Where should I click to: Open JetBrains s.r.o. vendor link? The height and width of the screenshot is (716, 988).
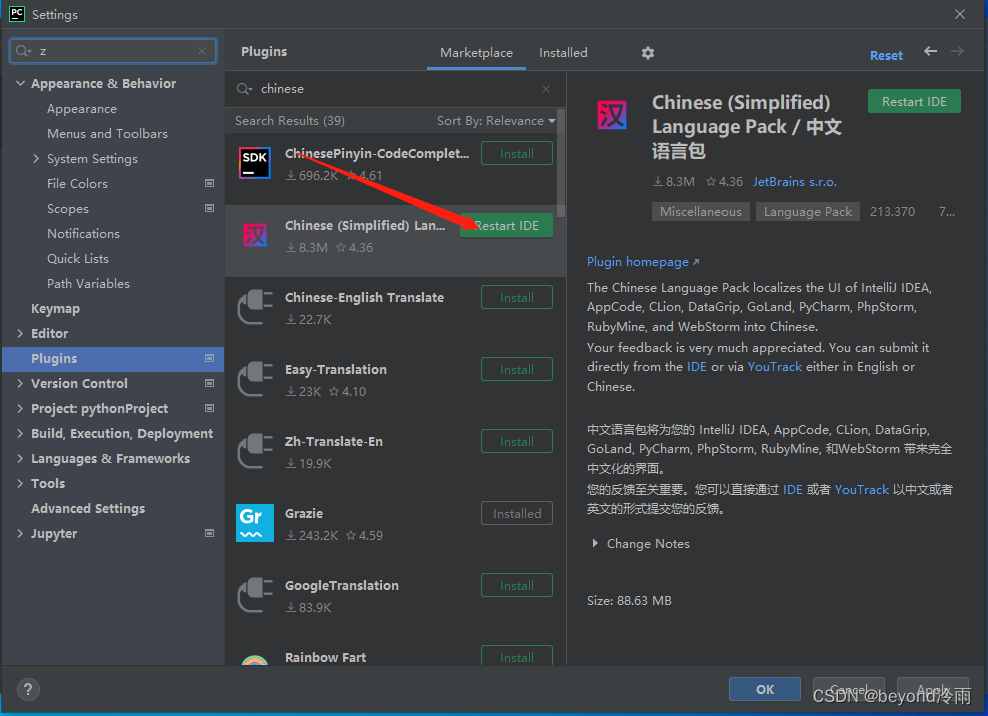tap(795, 182)
